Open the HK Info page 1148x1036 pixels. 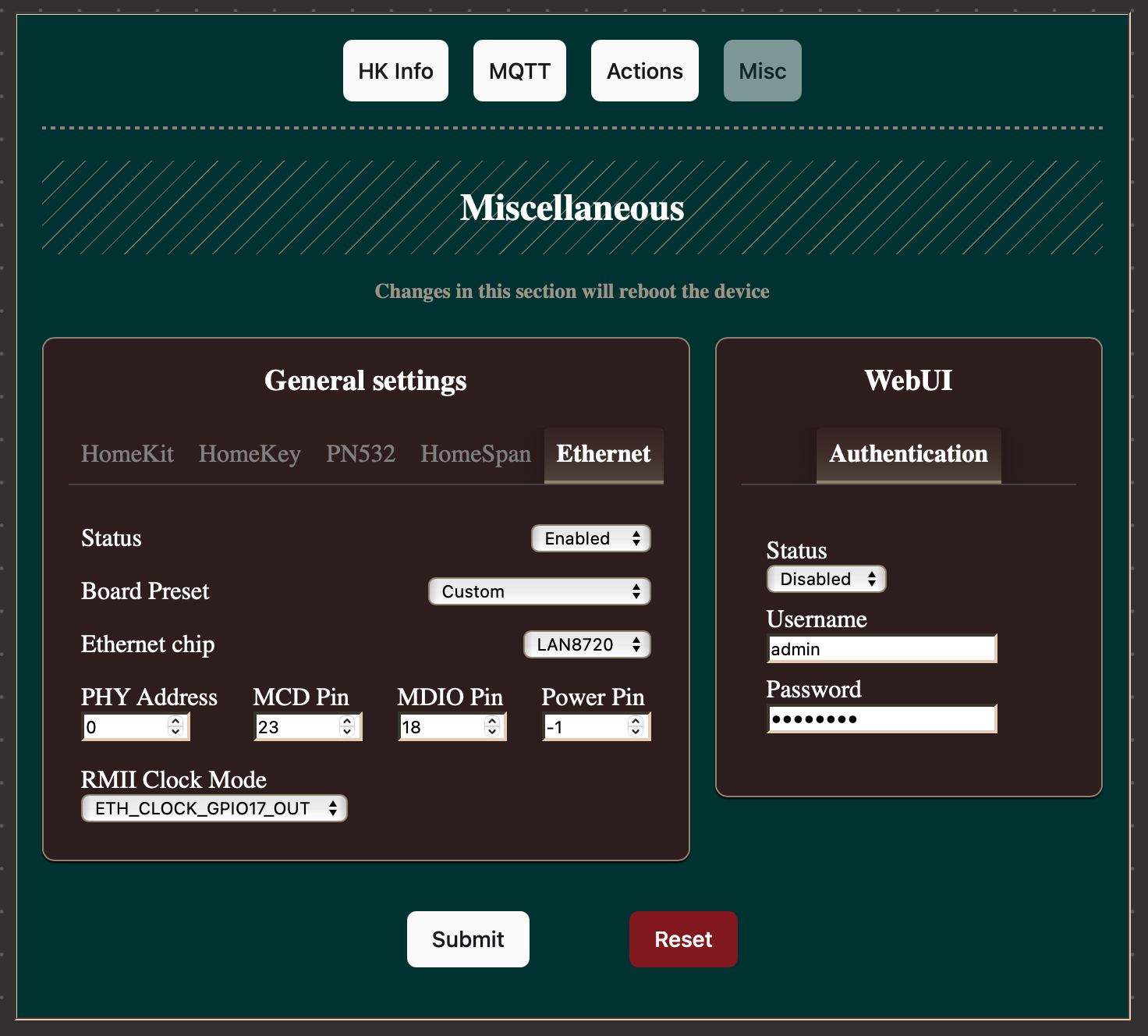click(x=395, y=71)
